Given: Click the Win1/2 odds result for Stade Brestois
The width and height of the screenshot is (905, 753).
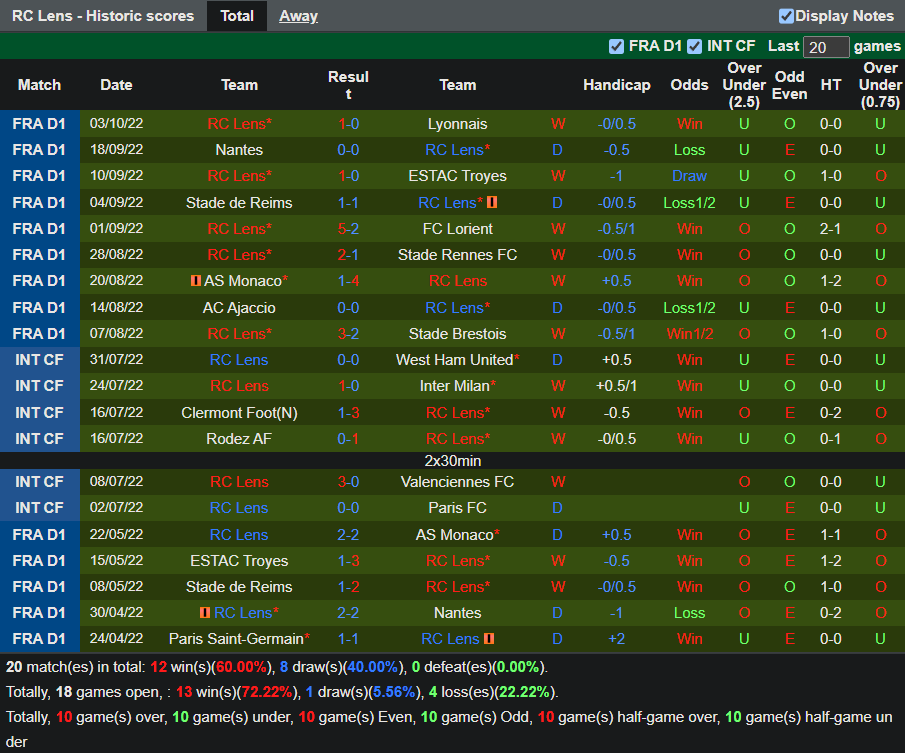Looking at the screenshot, I should 689,334.
